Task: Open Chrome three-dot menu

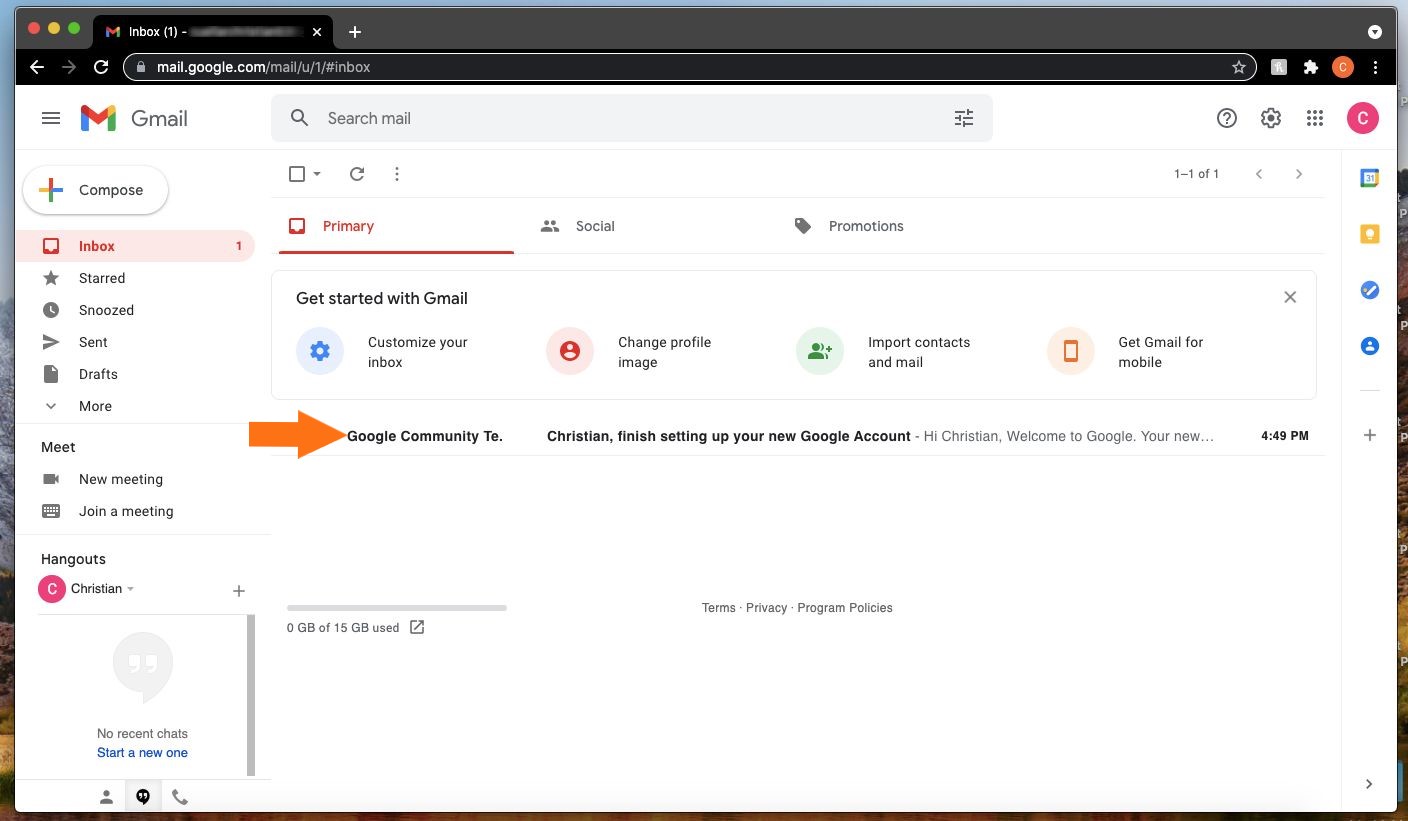Action: tap(1376, 67)
